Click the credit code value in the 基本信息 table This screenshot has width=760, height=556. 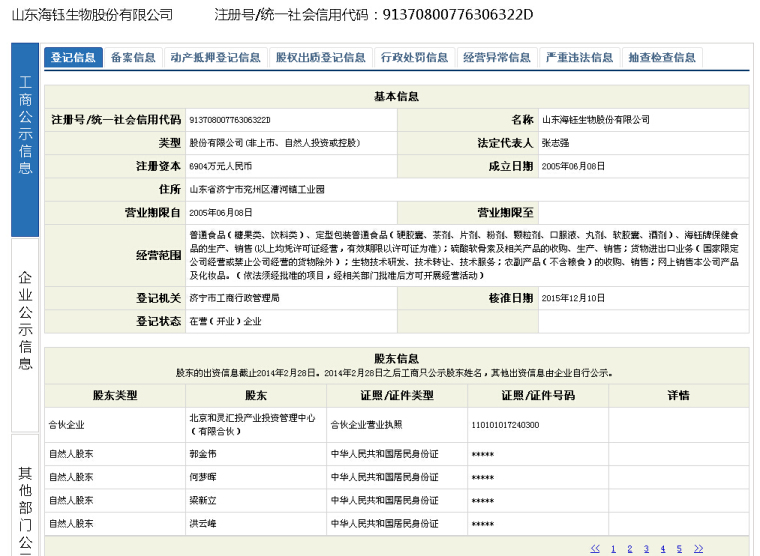click(230, 120)
